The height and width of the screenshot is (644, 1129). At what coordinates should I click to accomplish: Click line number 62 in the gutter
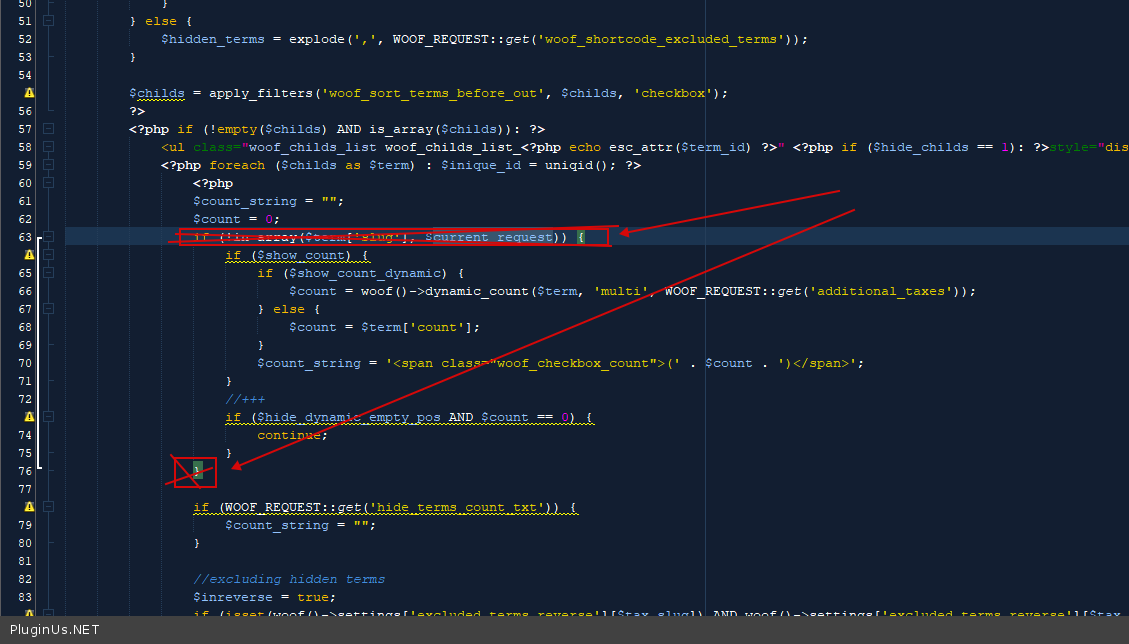25,219
